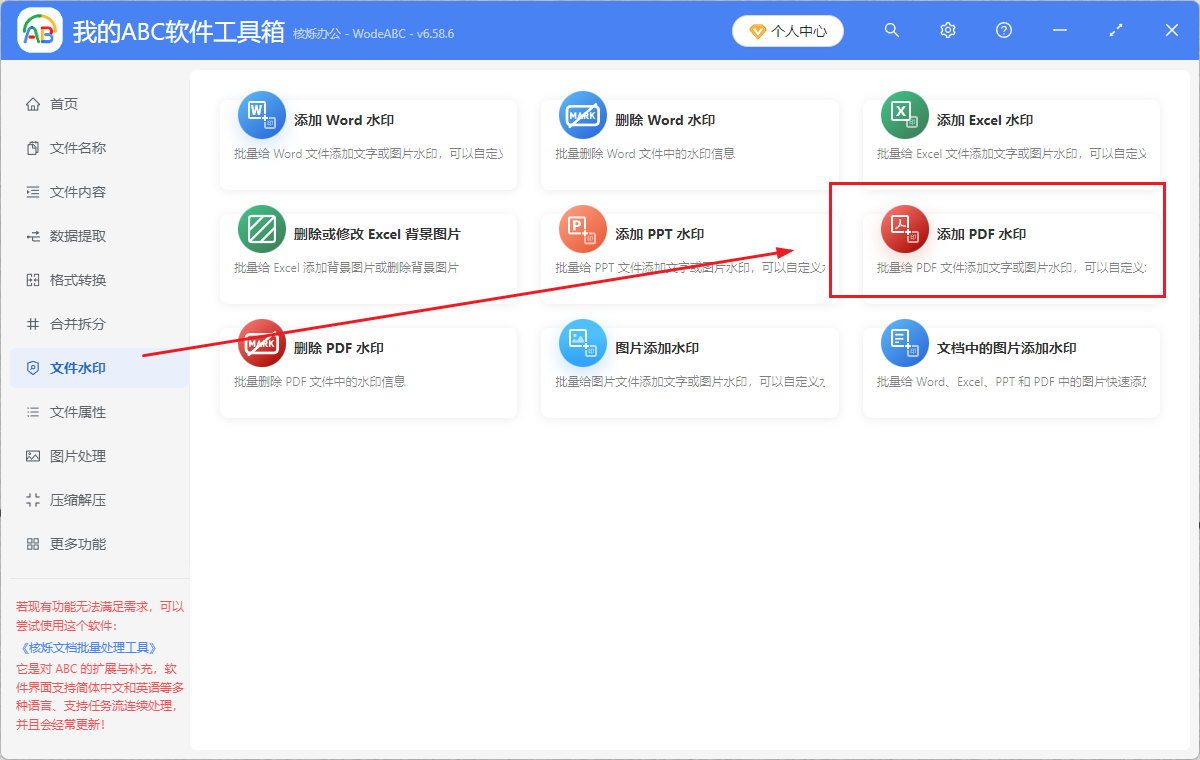Select 更多功能 in the sidebar
Screen dimensions: 1200x760
tap(70, 544)
